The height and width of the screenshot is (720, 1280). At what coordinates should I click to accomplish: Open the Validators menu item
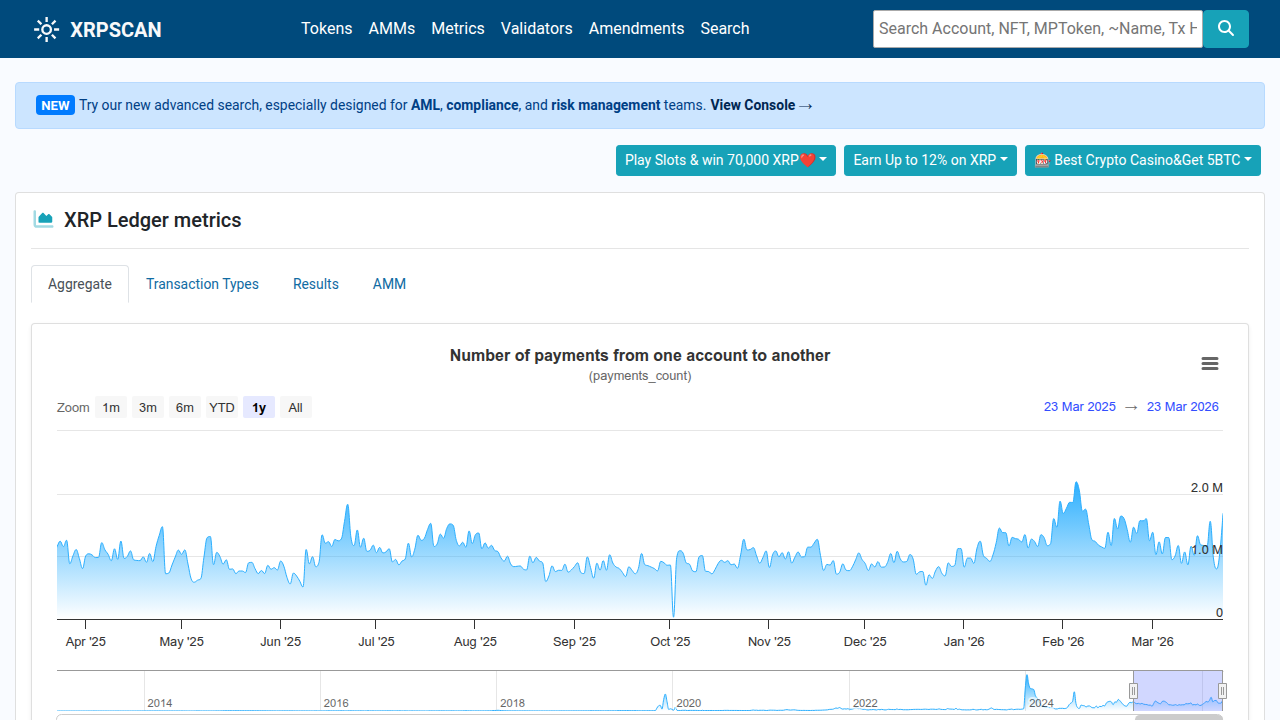pyautogui.click(x=536, y=28)
